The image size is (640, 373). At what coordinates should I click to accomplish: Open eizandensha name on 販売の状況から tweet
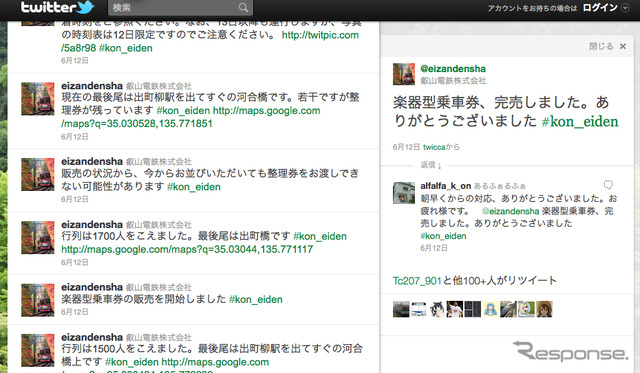[x=92, y=161]
